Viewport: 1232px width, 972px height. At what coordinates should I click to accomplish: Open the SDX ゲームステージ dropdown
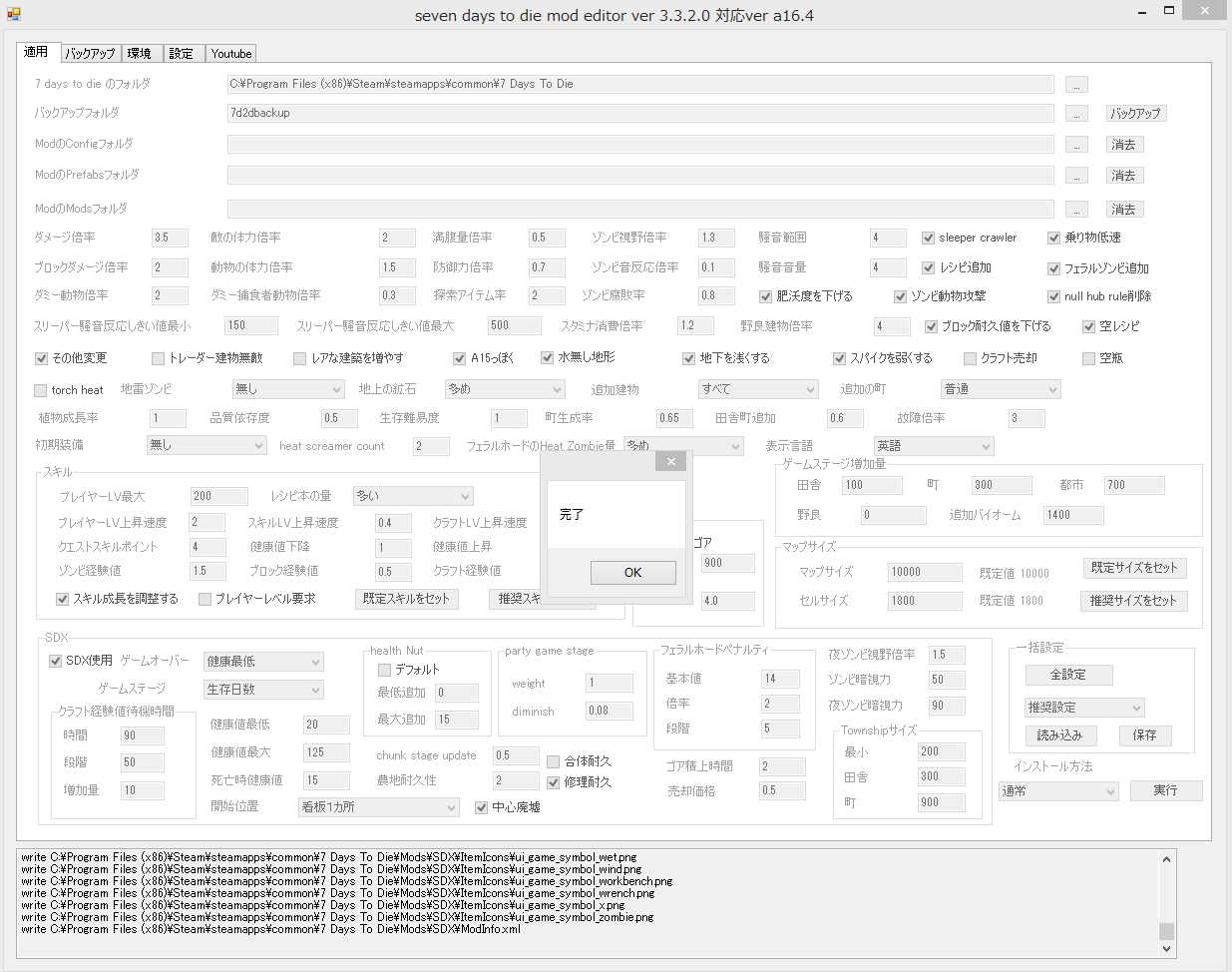(x=263, y=690)
